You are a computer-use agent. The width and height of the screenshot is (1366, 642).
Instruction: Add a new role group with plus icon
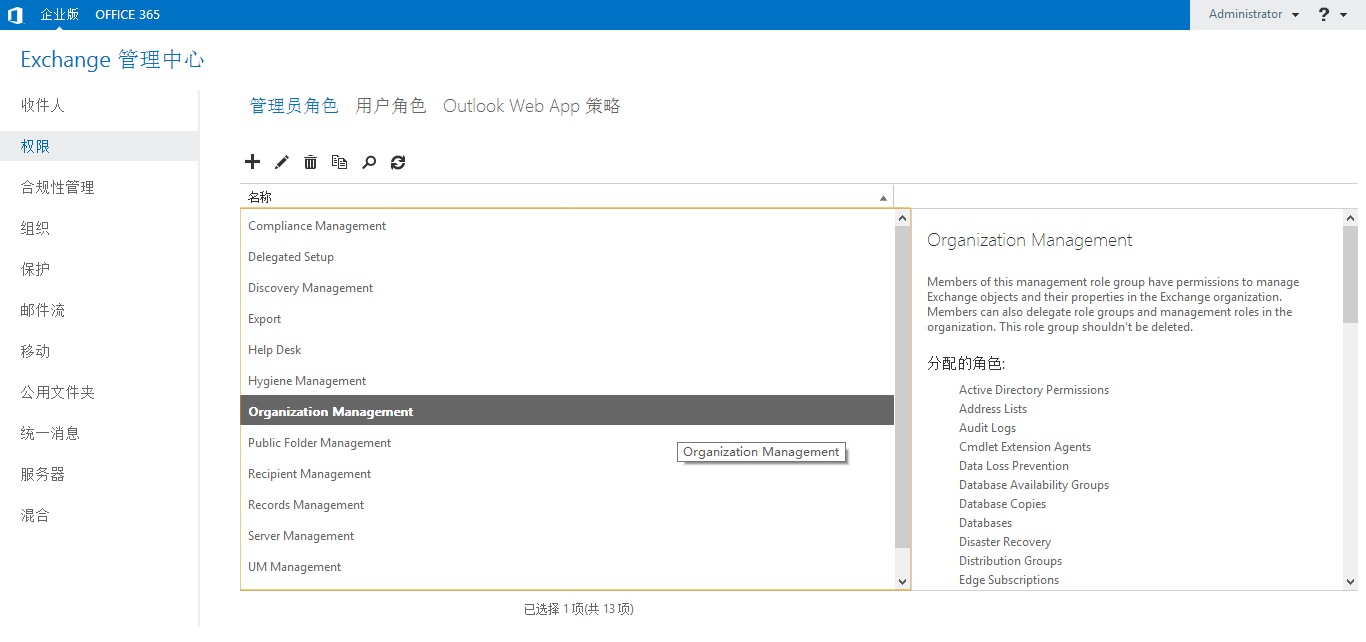[252, 162]
